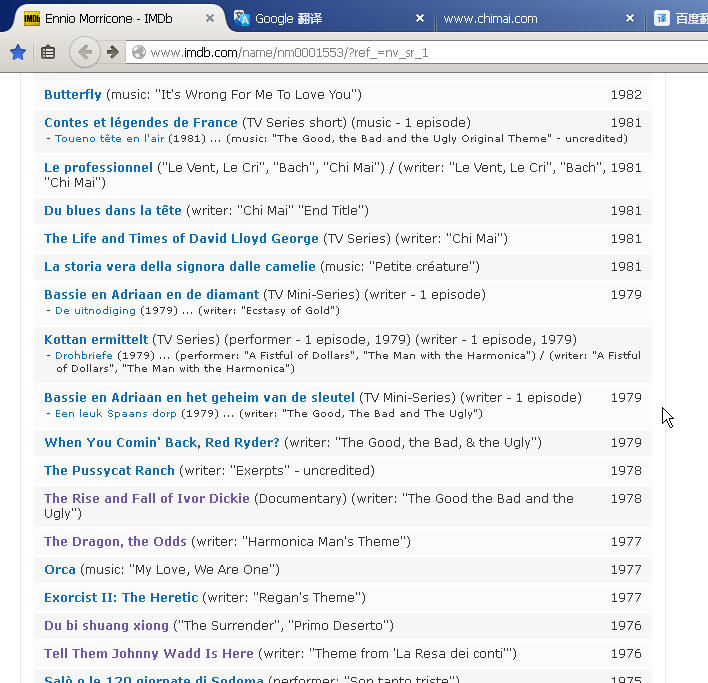Open The Life and Times of David Lloyd George
This screenshot has width=708, height=683.
182,239
